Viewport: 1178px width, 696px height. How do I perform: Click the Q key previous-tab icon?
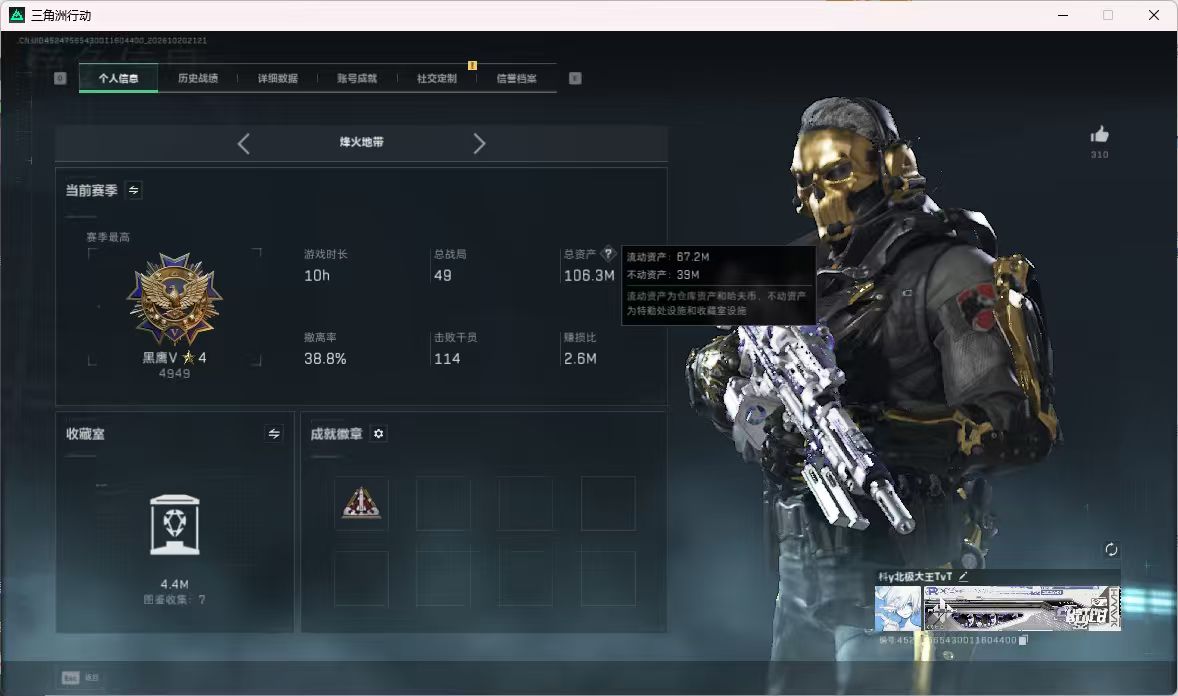click(60, 78)
